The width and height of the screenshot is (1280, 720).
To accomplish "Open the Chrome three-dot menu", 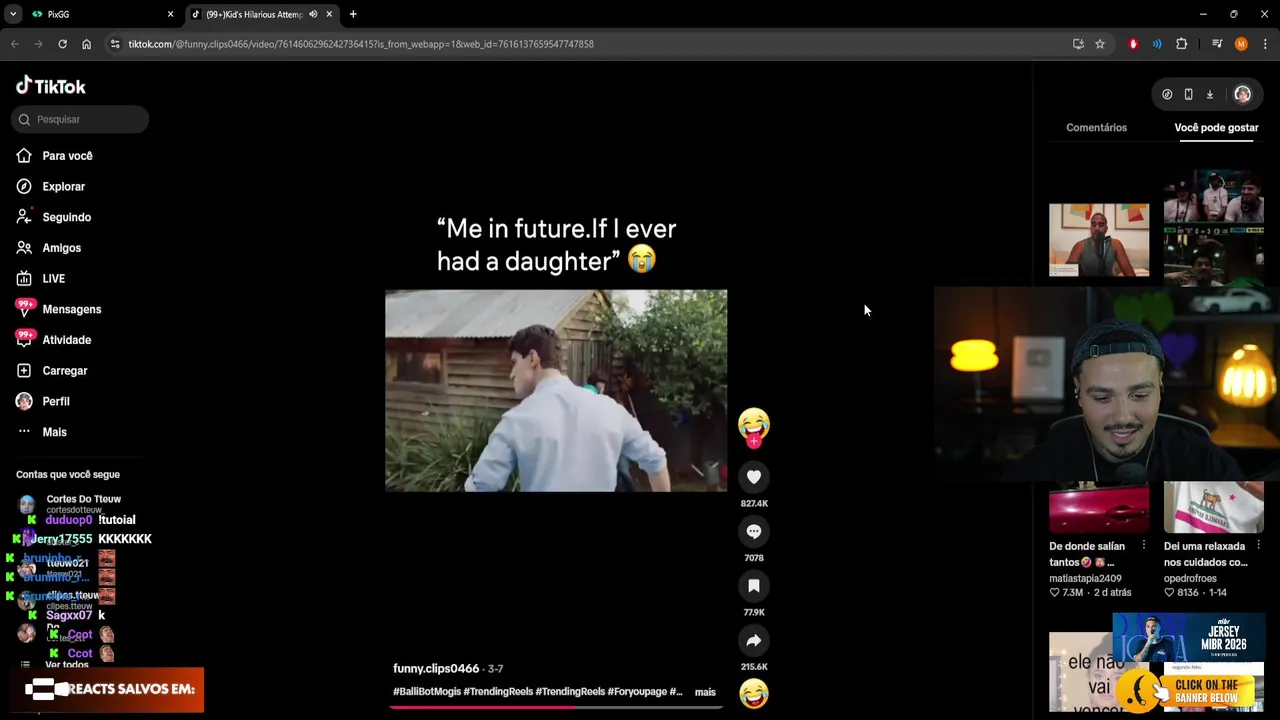I will tap(1265, 44).
